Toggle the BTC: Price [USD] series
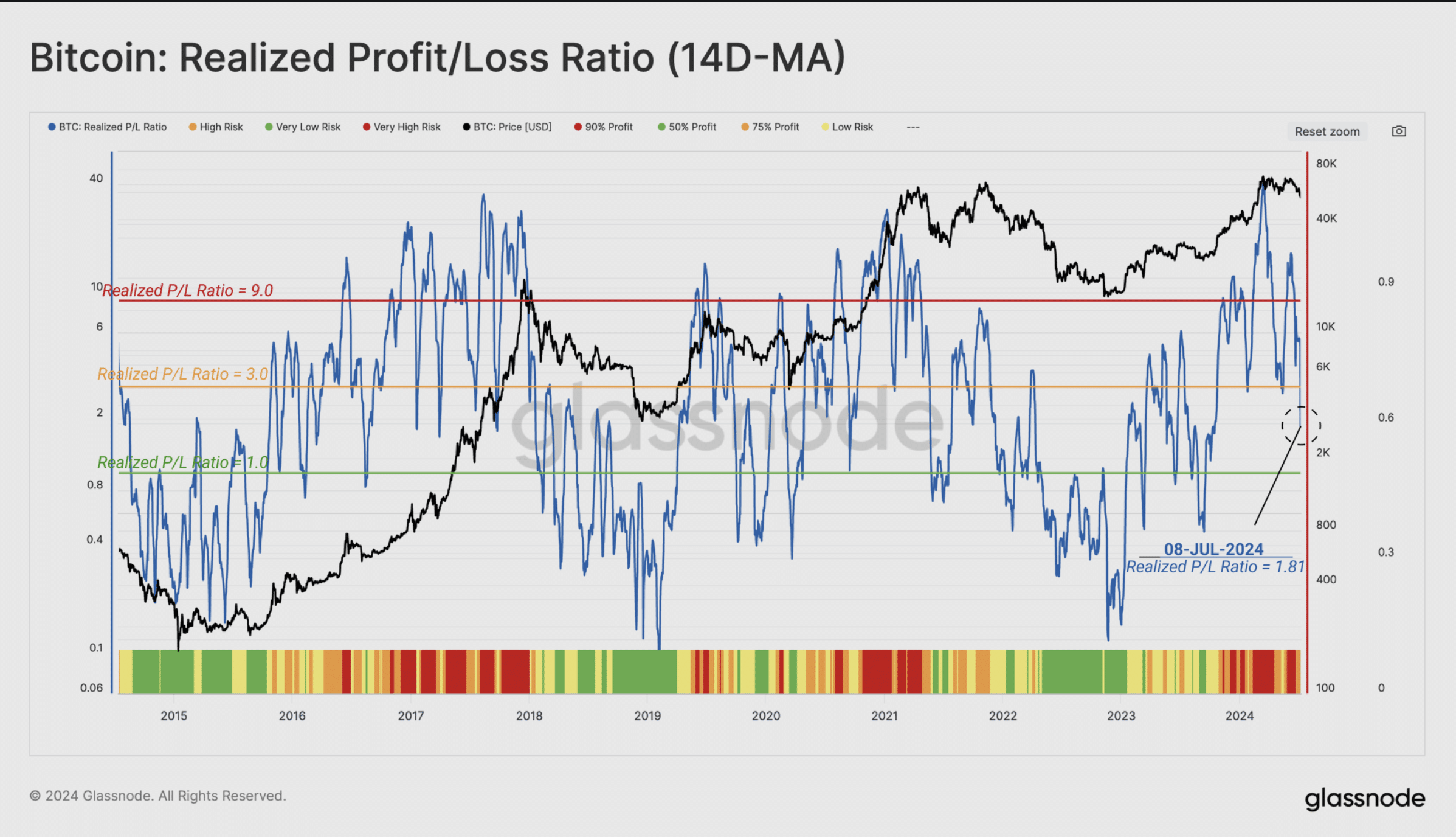1456x837 pixels. 507,127
